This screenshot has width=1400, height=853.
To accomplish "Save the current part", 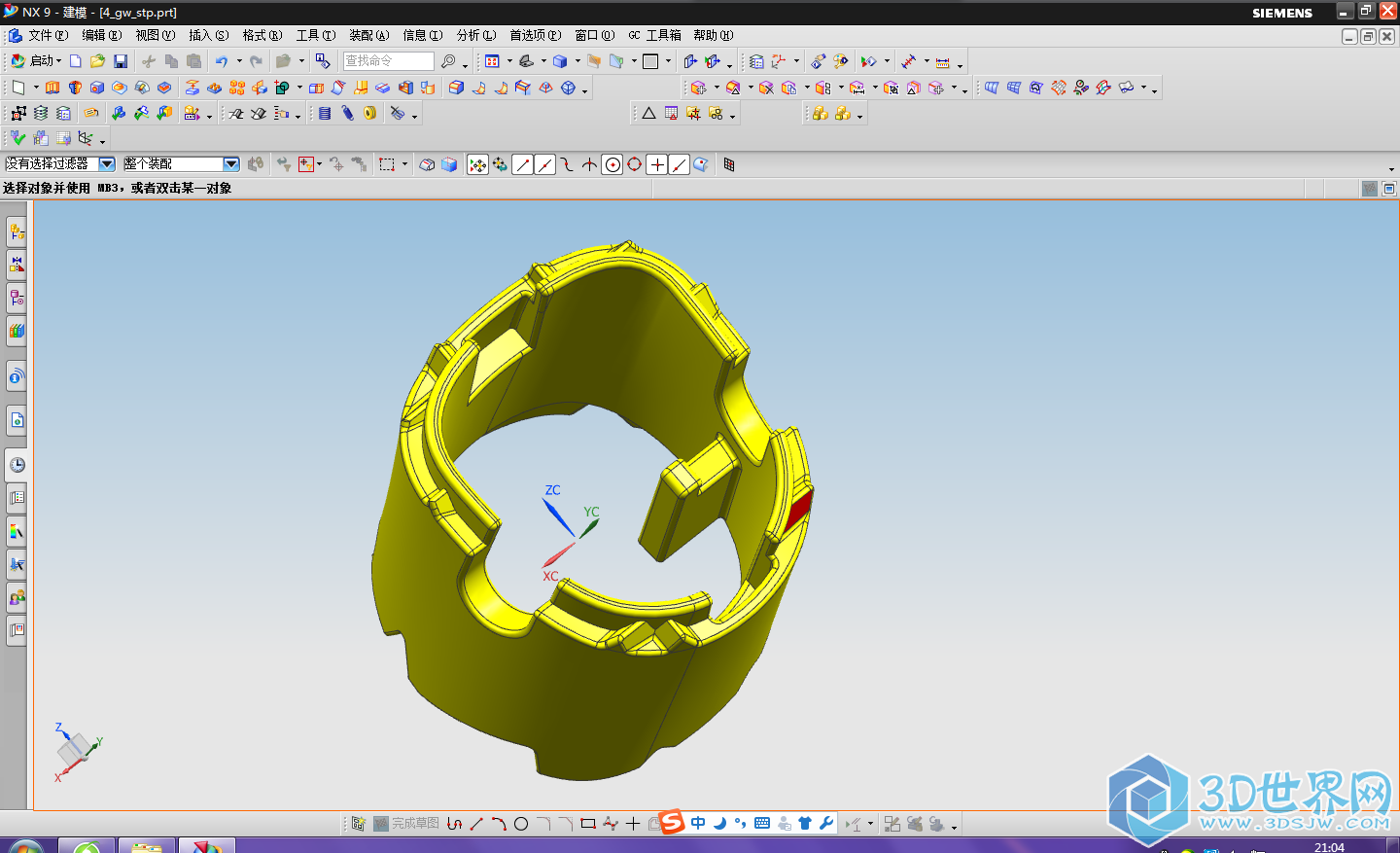I will click(121, 61).
